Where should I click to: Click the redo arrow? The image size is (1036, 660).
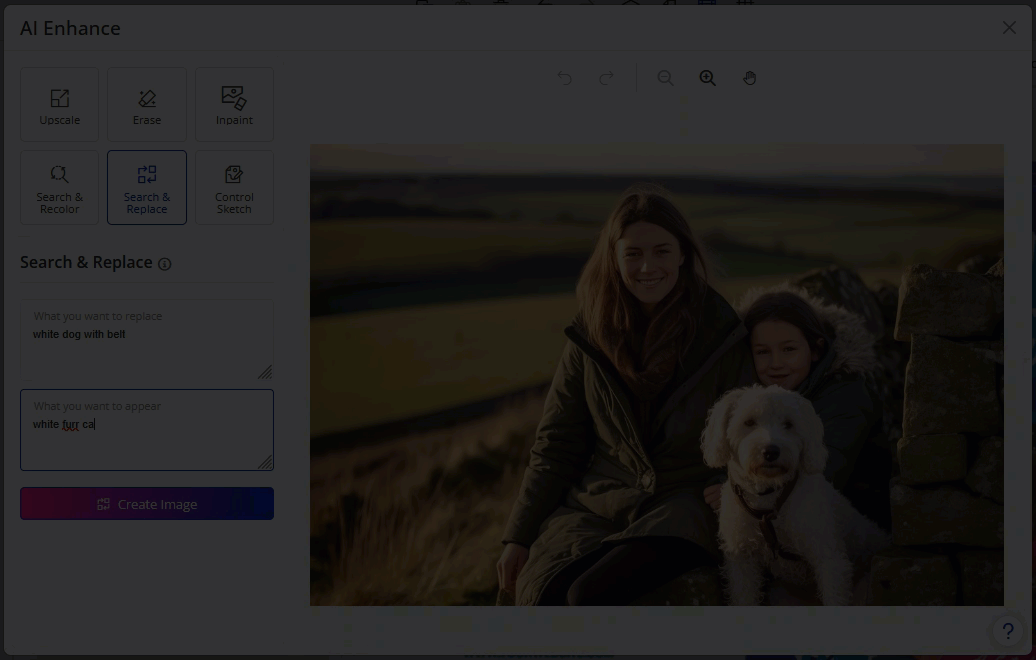[606, 78]
